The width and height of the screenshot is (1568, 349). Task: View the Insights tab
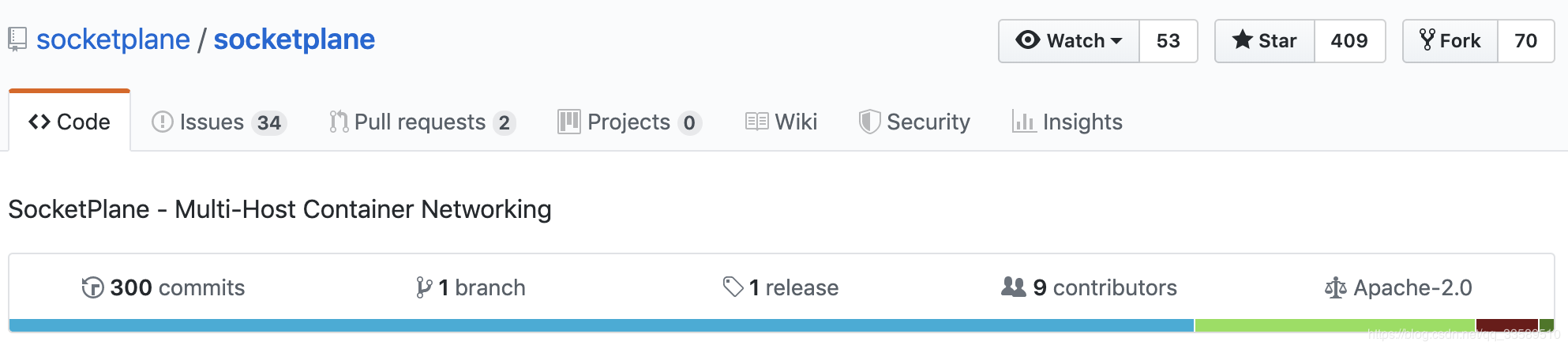(x=1067, y=122)
